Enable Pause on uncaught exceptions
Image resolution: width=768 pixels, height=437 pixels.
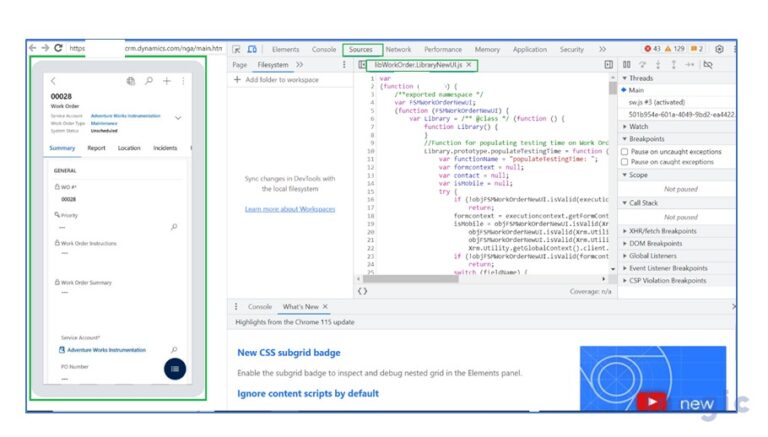click(625, 152)
